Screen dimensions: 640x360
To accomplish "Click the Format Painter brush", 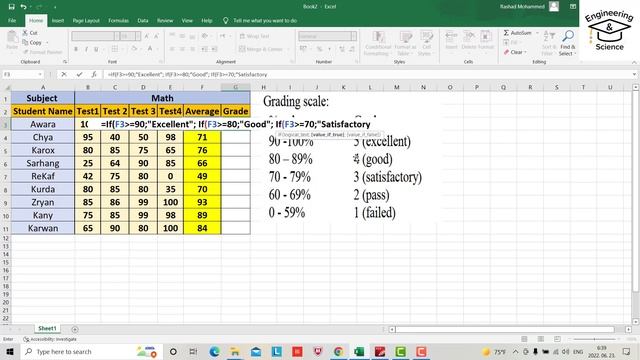I will coord(26,52).
